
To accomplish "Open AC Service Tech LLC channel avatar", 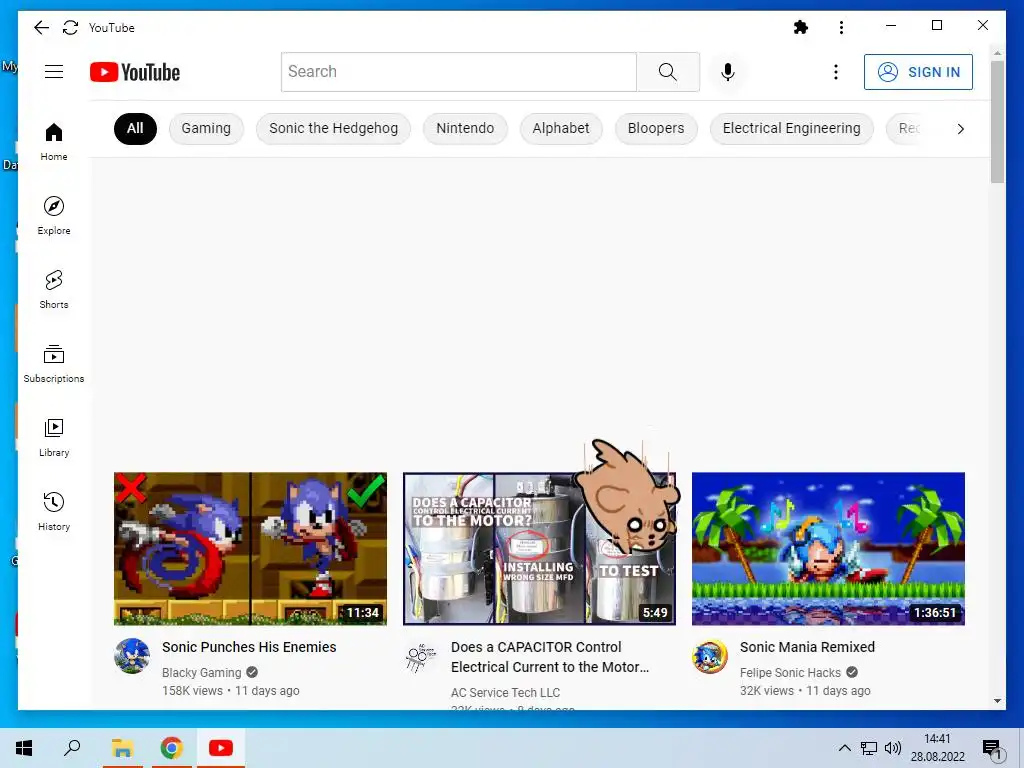I will click(x=421, y=657).
